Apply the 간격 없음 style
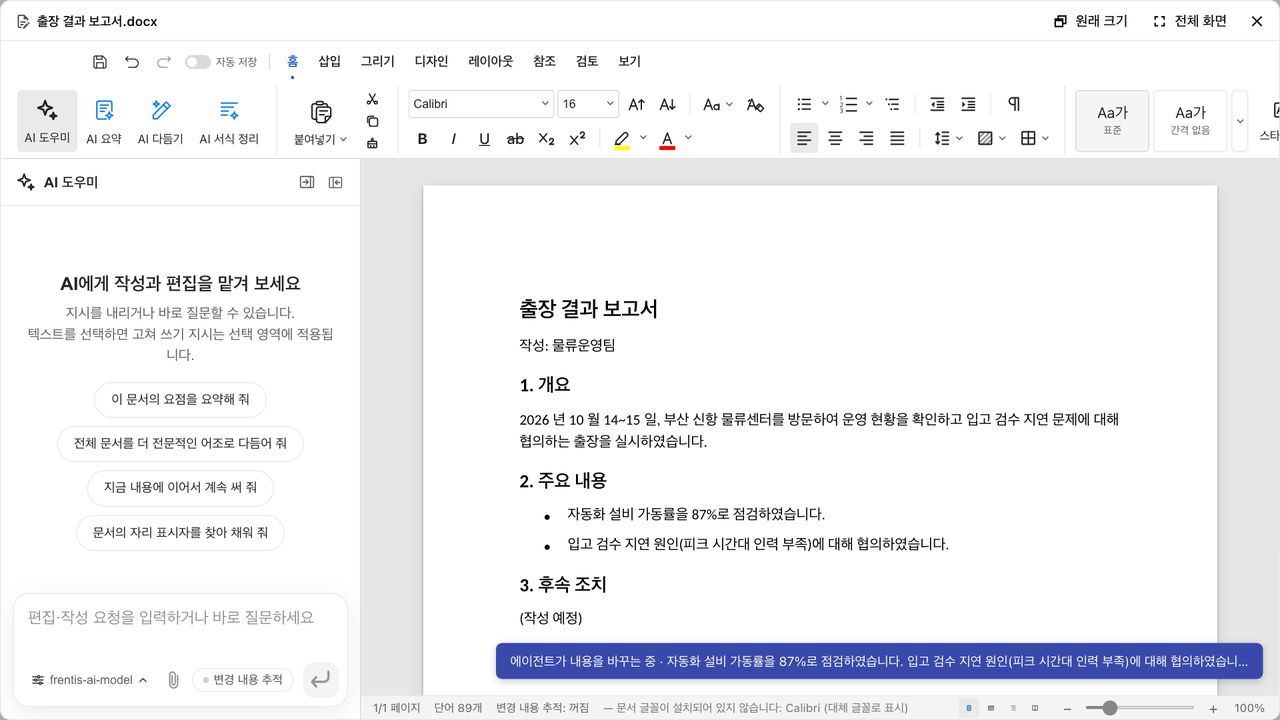Viewport: 1280px width, 720px height. 1190,121
